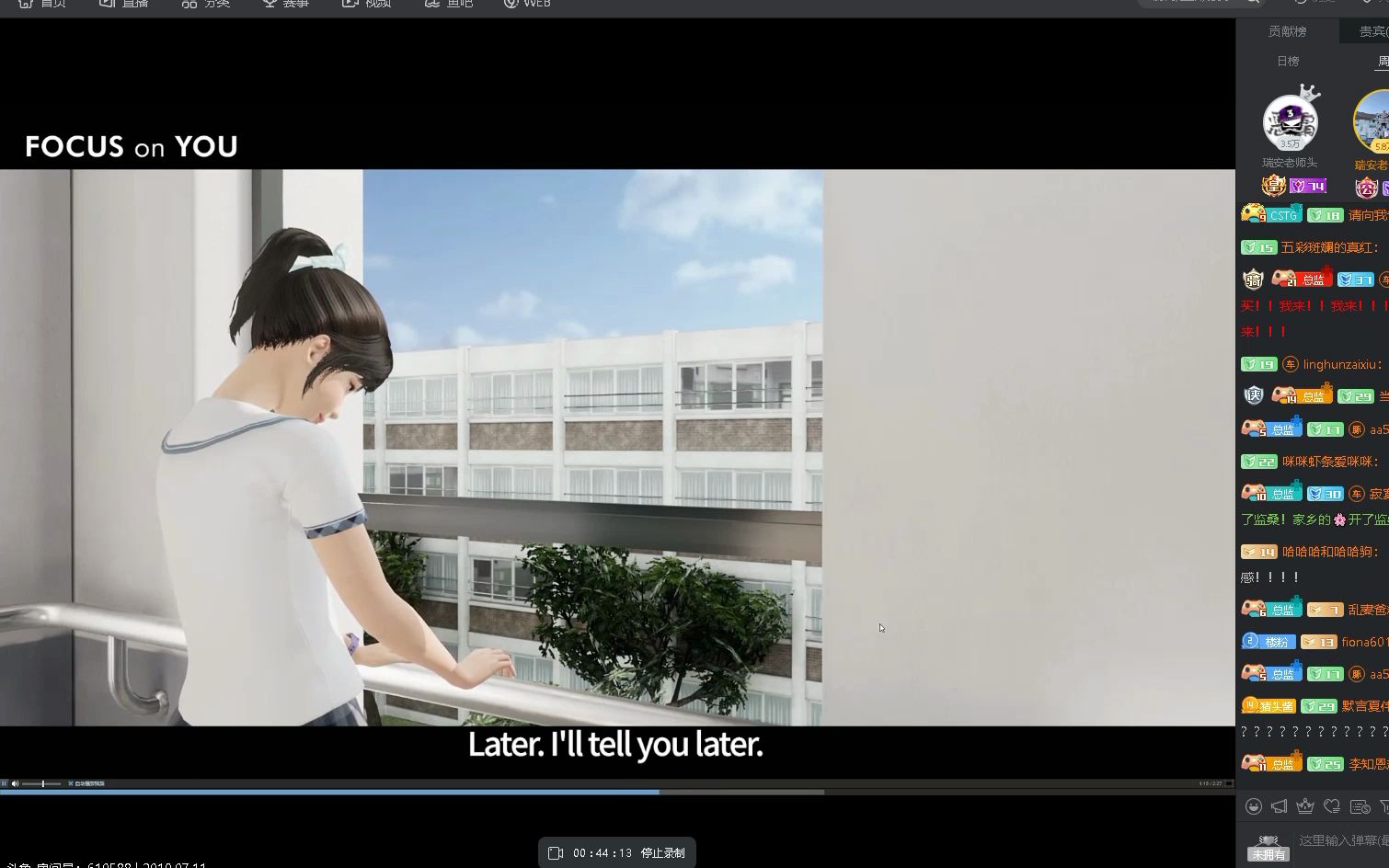Click the crown noble icon below chat
This screenshot has width=1389, height=868.
coord(1305,806)
